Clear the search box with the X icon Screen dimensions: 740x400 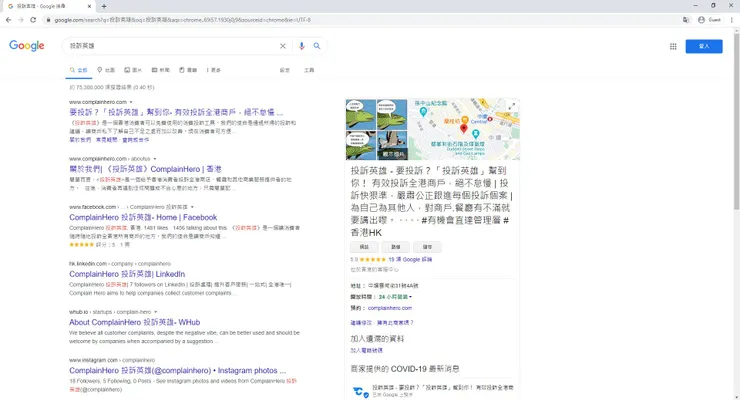click(x=283, y=46)
